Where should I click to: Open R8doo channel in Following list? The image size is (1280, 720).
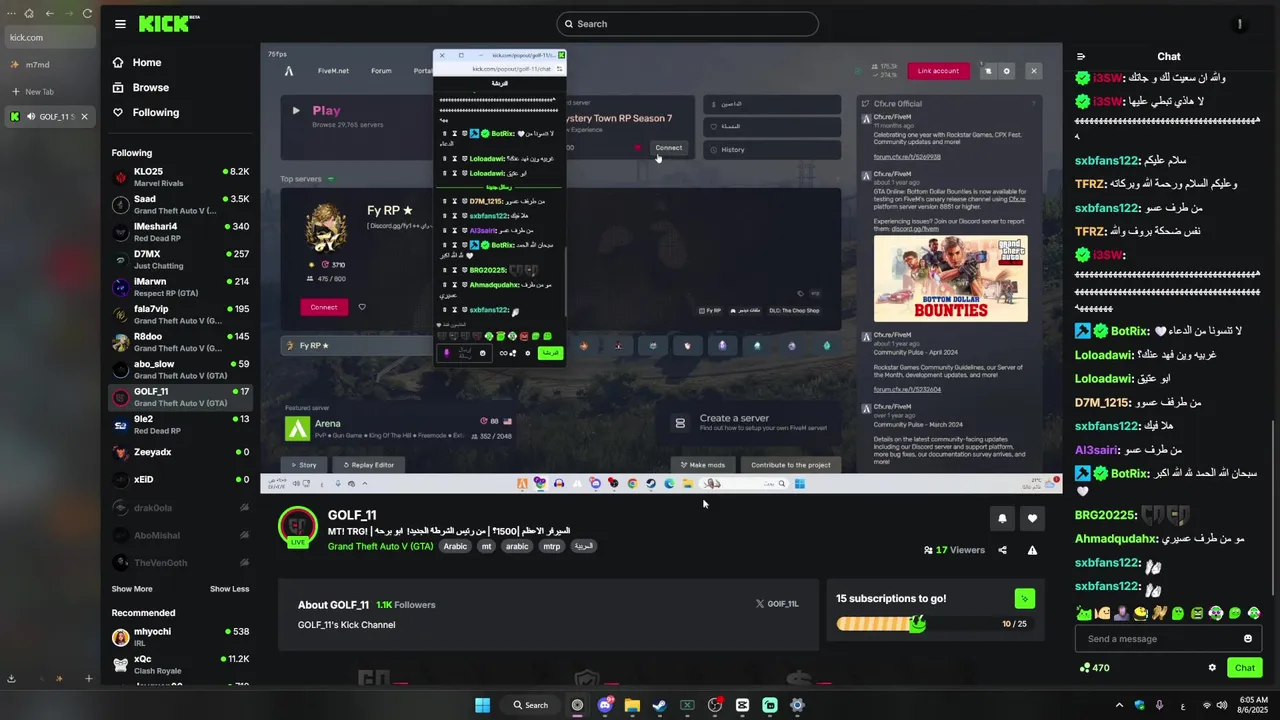tap(180, 342)
